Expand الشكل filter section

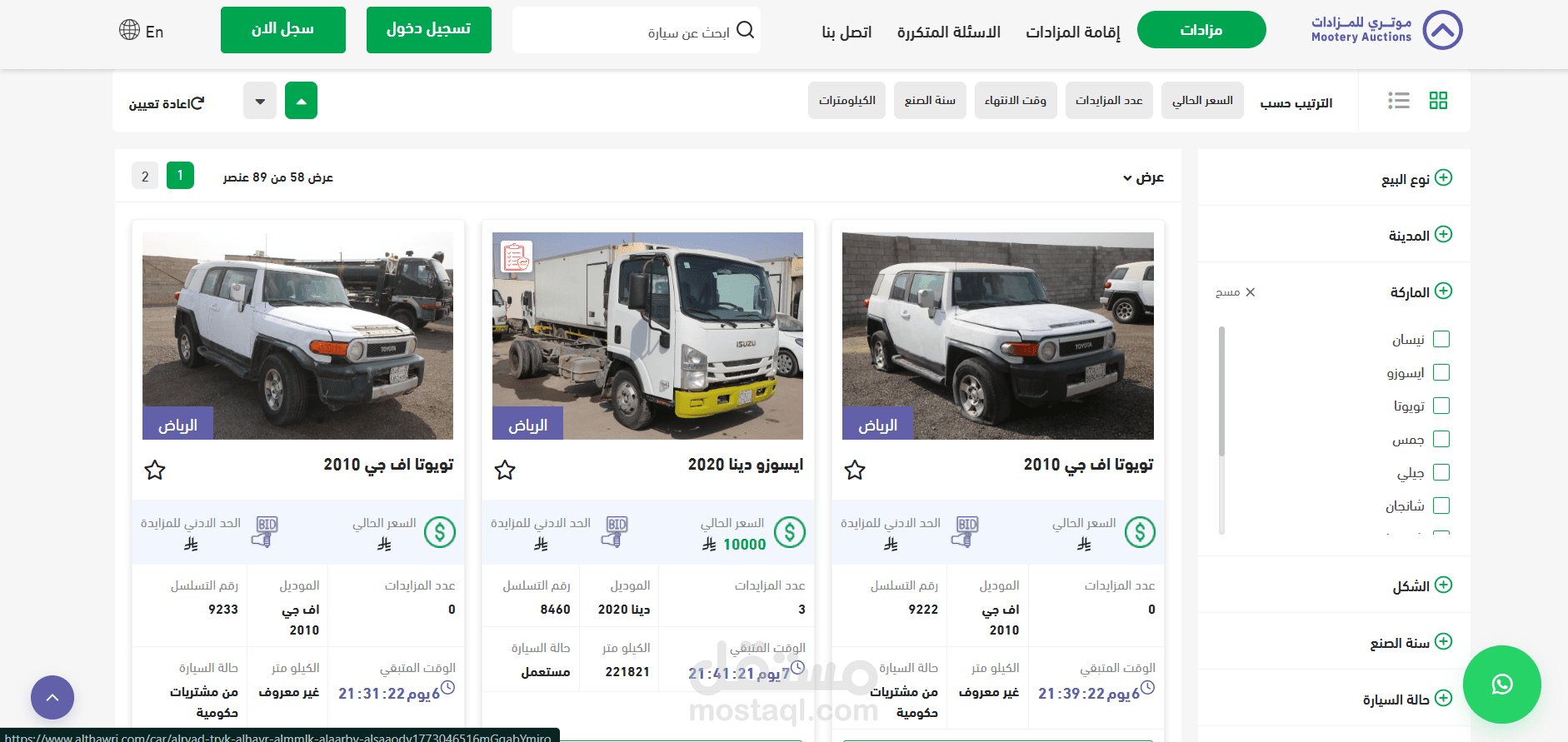pos(1444,585)
